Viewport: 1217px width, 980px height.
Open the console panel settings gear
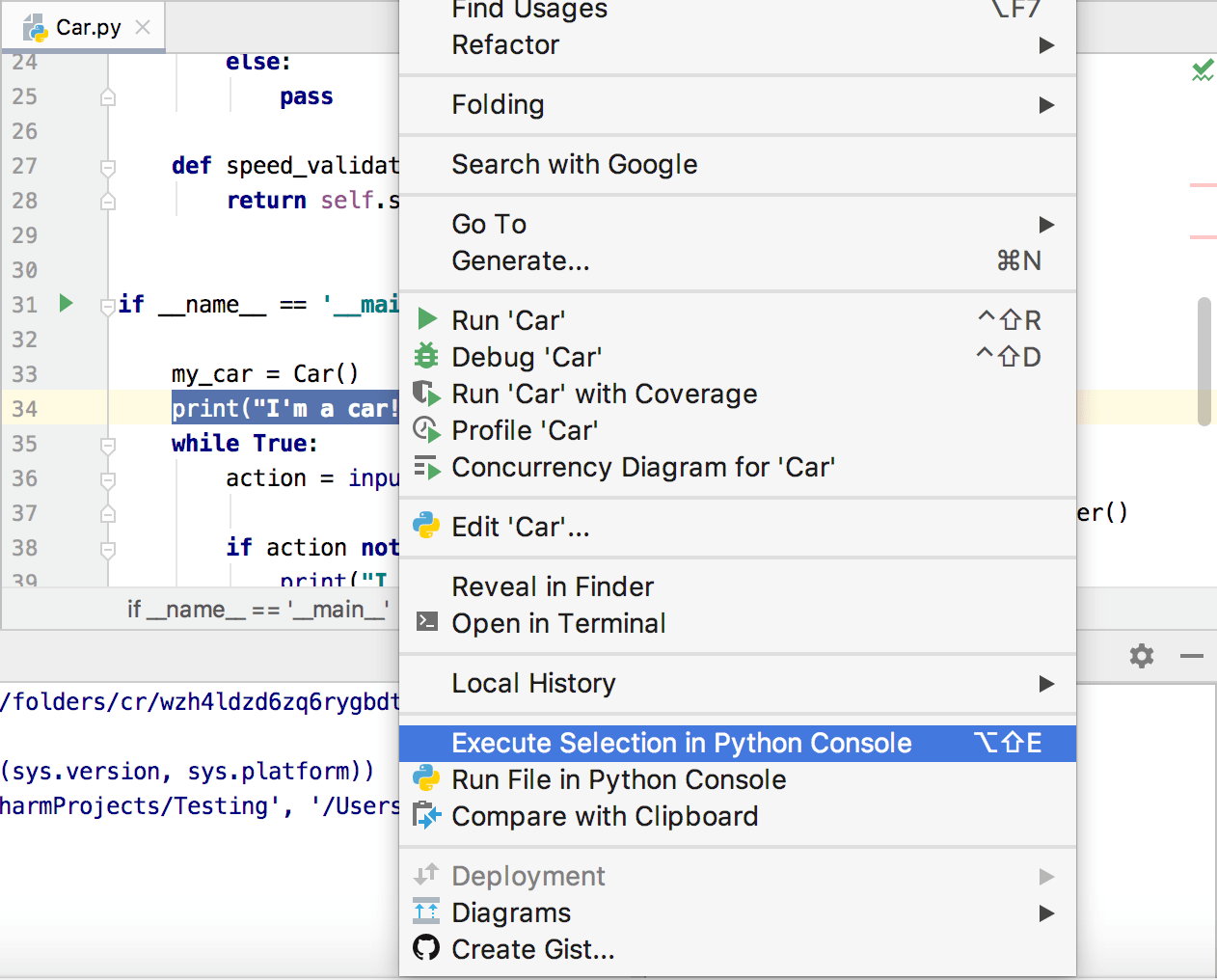pos(1142,656)
